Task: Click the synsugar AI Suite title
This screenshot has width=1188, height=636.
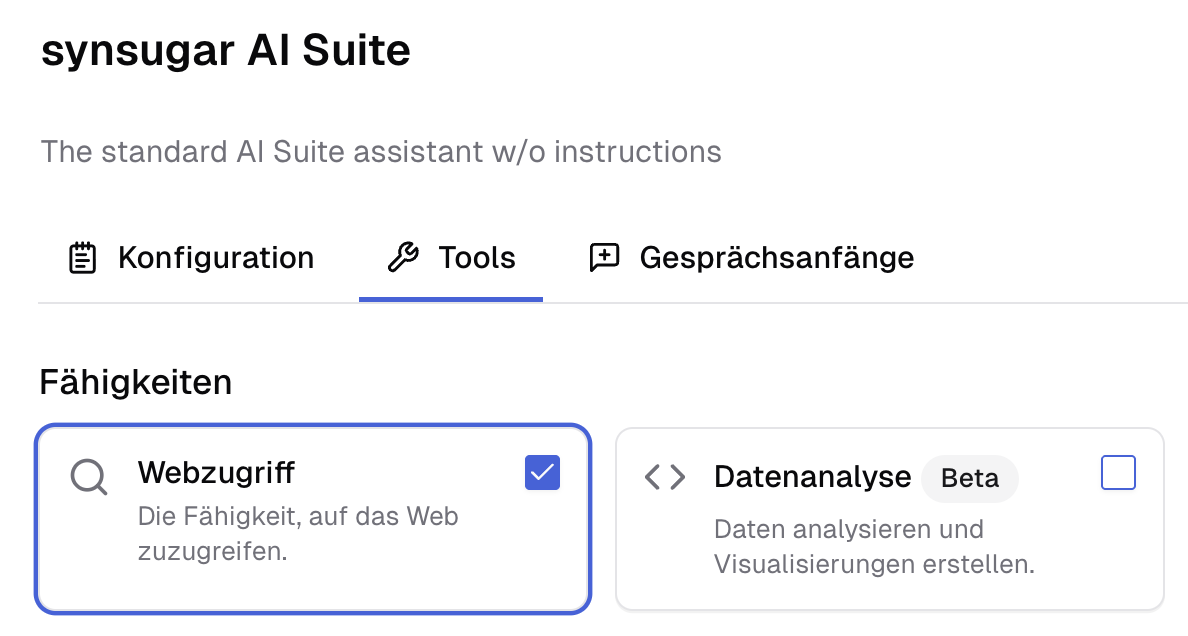Action: (225, 49)
